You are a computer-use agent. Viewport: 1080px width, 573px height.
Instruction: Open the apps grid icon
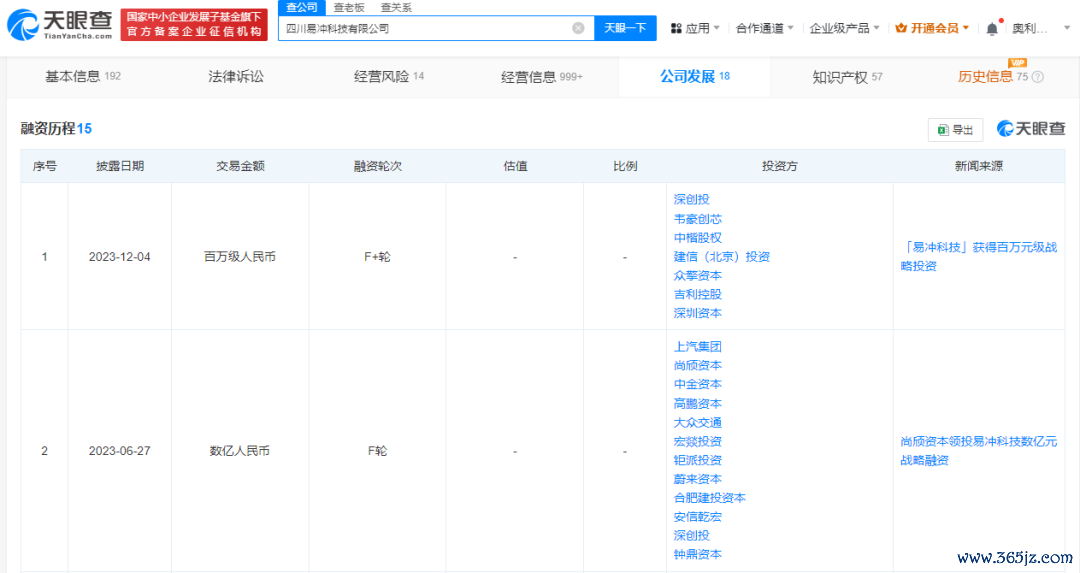click(676, 28)
